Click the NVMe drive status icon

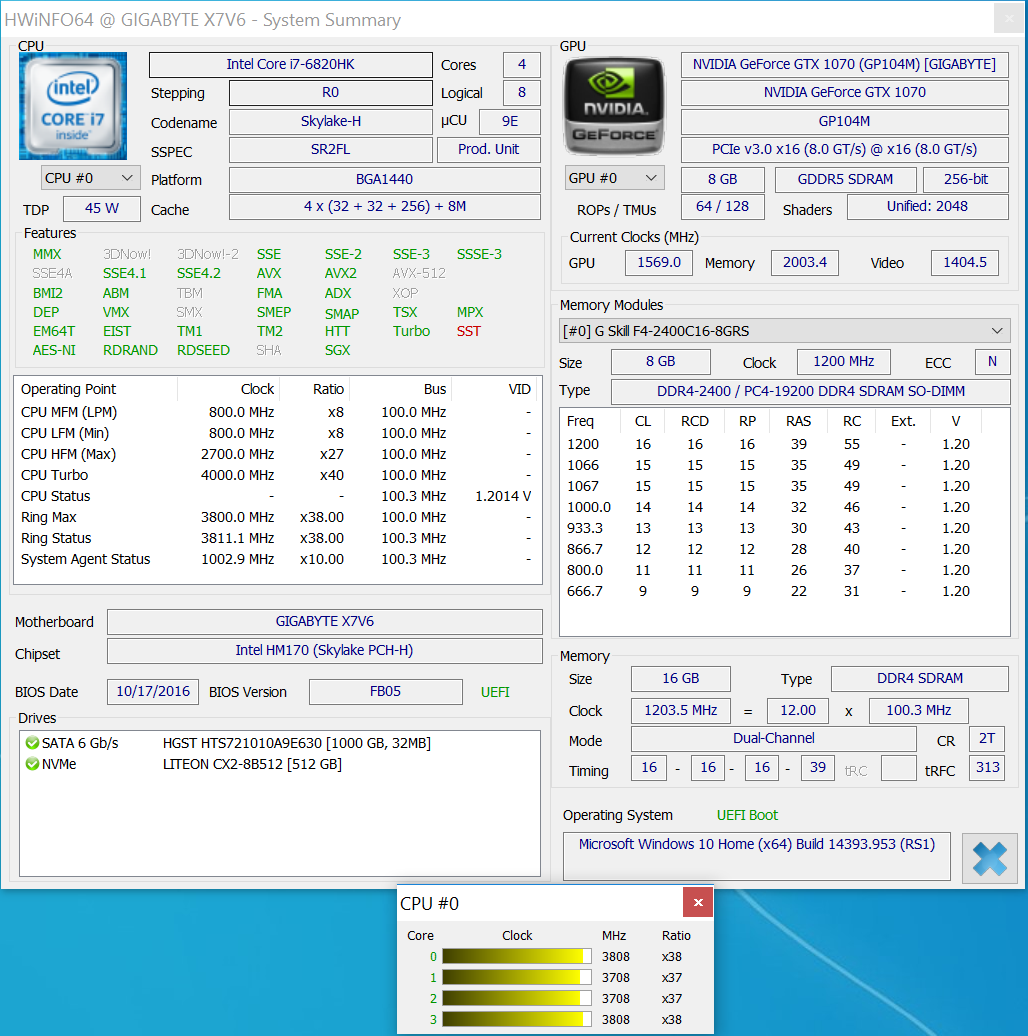32,764
